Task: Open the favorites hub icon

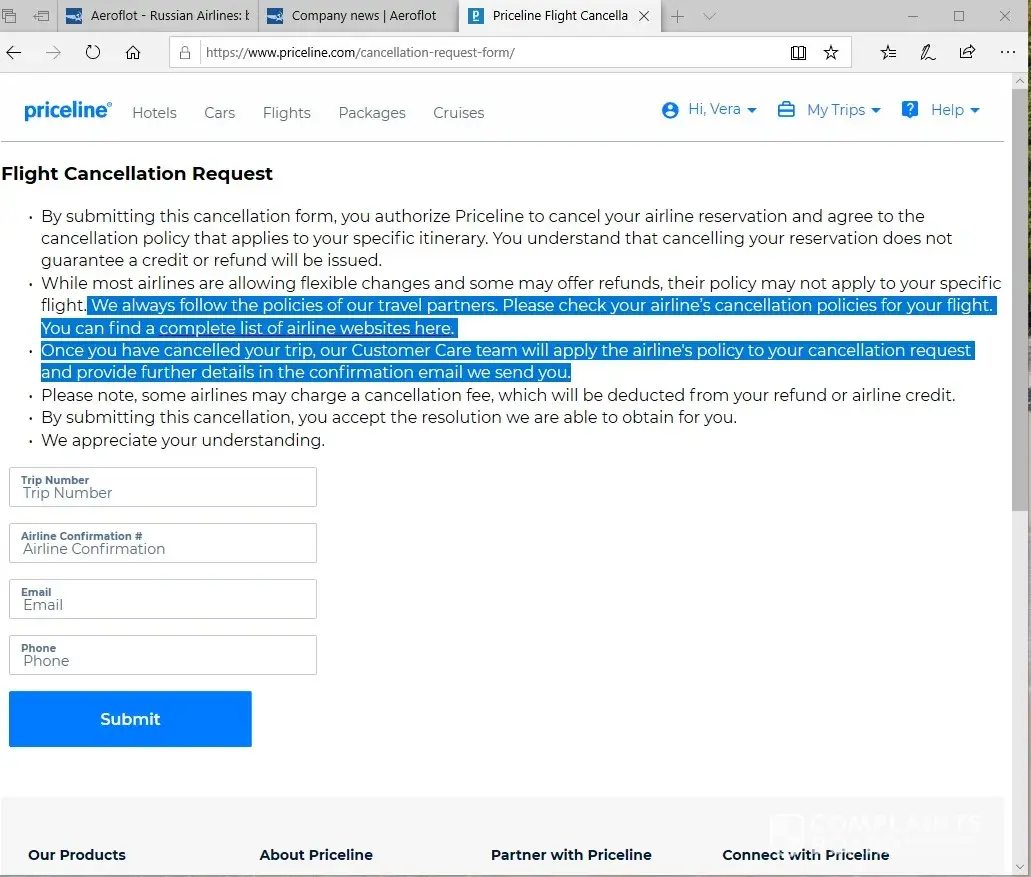Action: (888, 53)
